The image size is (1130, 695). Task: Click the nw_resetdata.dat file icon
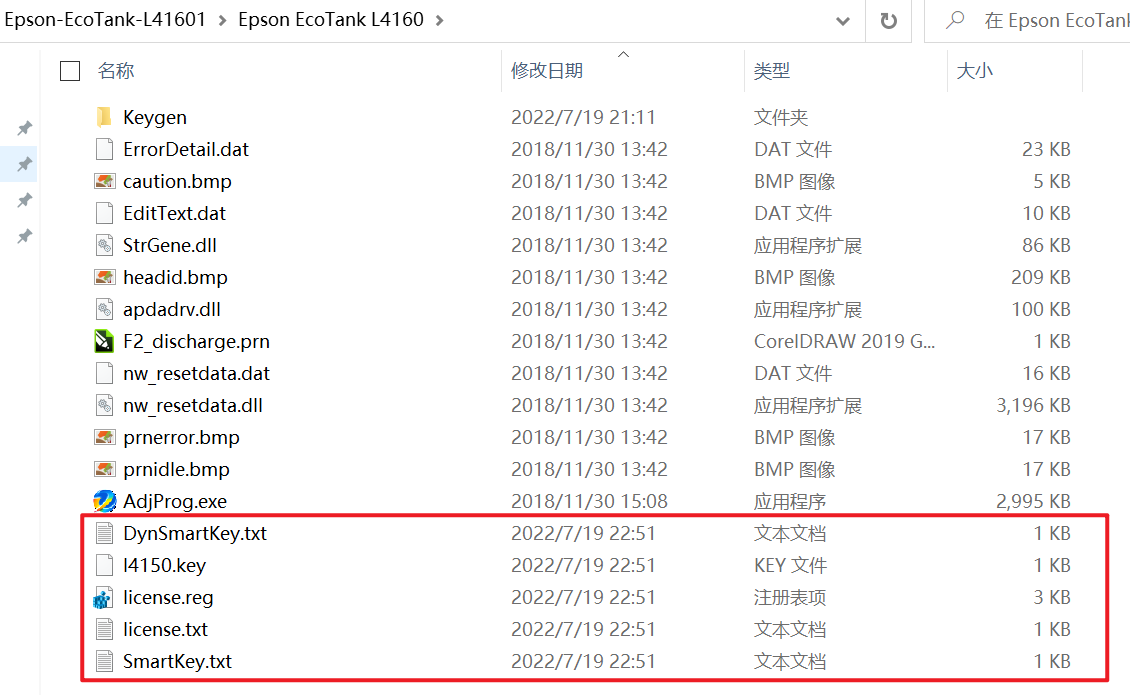tap(104, 373)
